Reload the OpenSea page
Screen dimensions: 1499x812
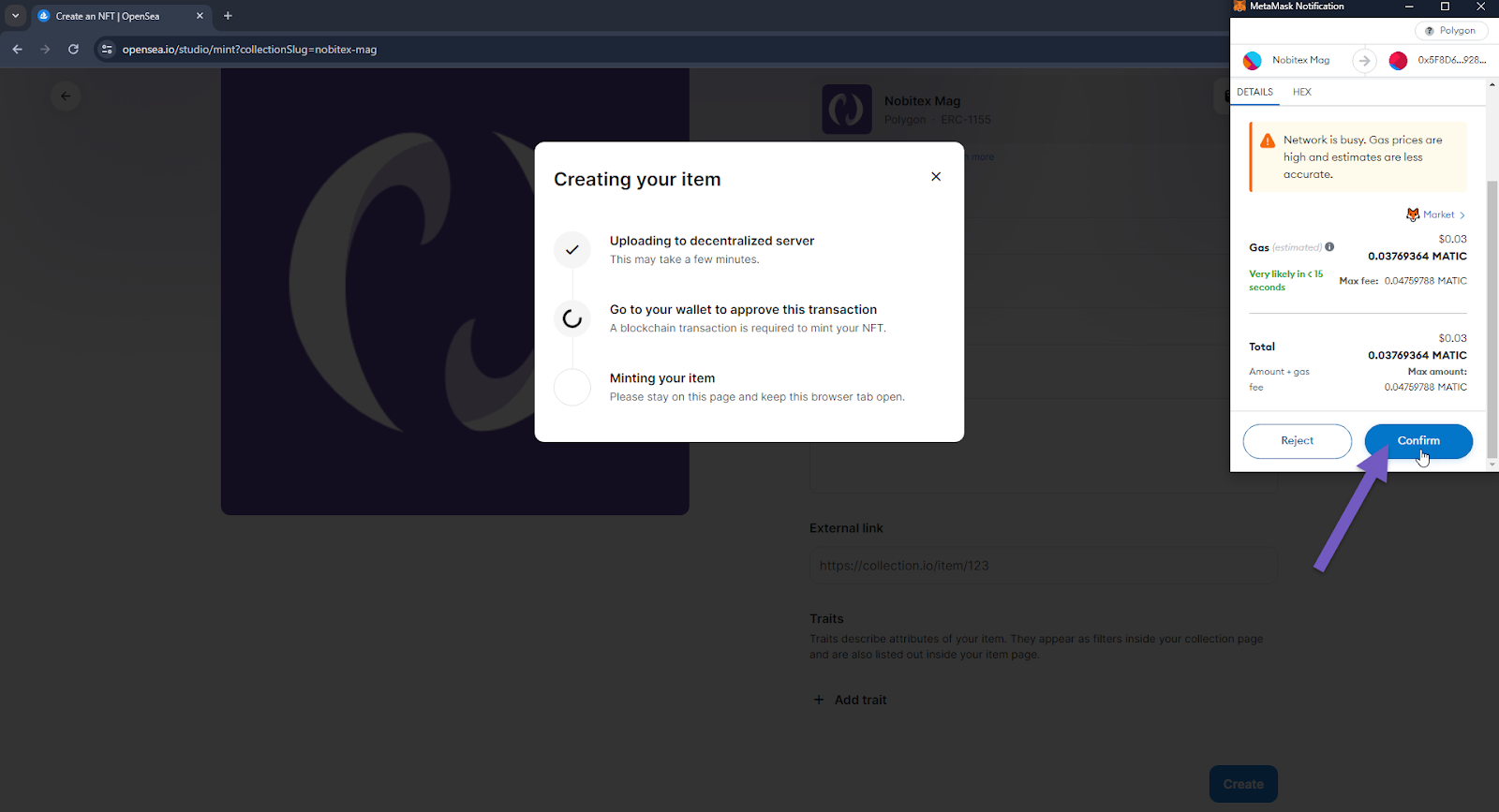tap(73, 50)
